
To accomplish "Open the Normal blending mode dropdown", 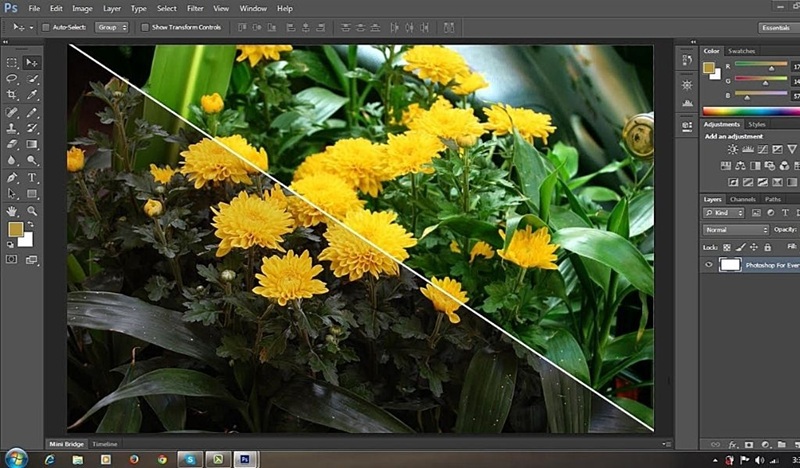I will 735,230.
